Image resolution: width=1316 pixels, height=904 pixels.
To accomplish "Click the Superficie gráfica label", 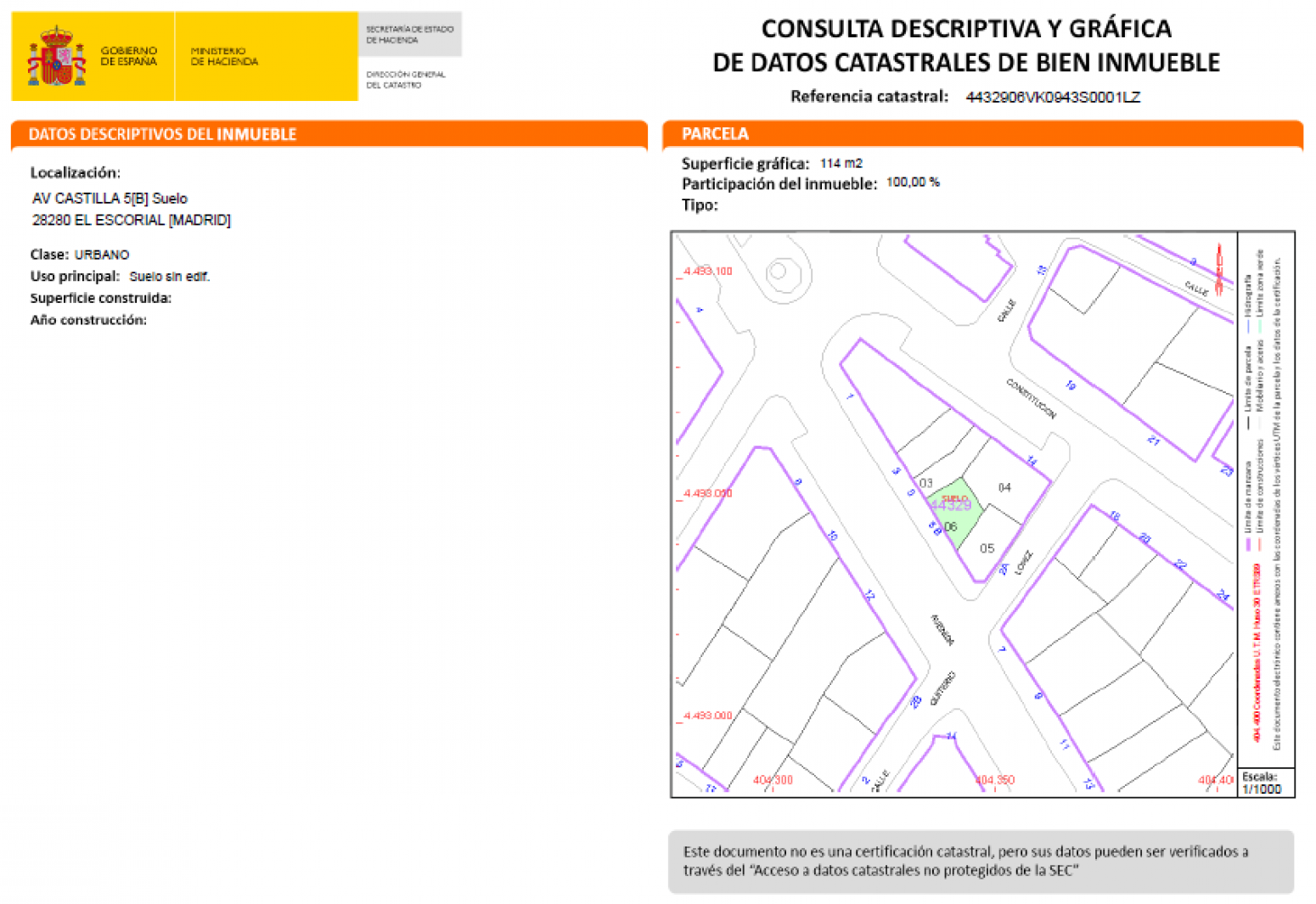I will 745,164.
